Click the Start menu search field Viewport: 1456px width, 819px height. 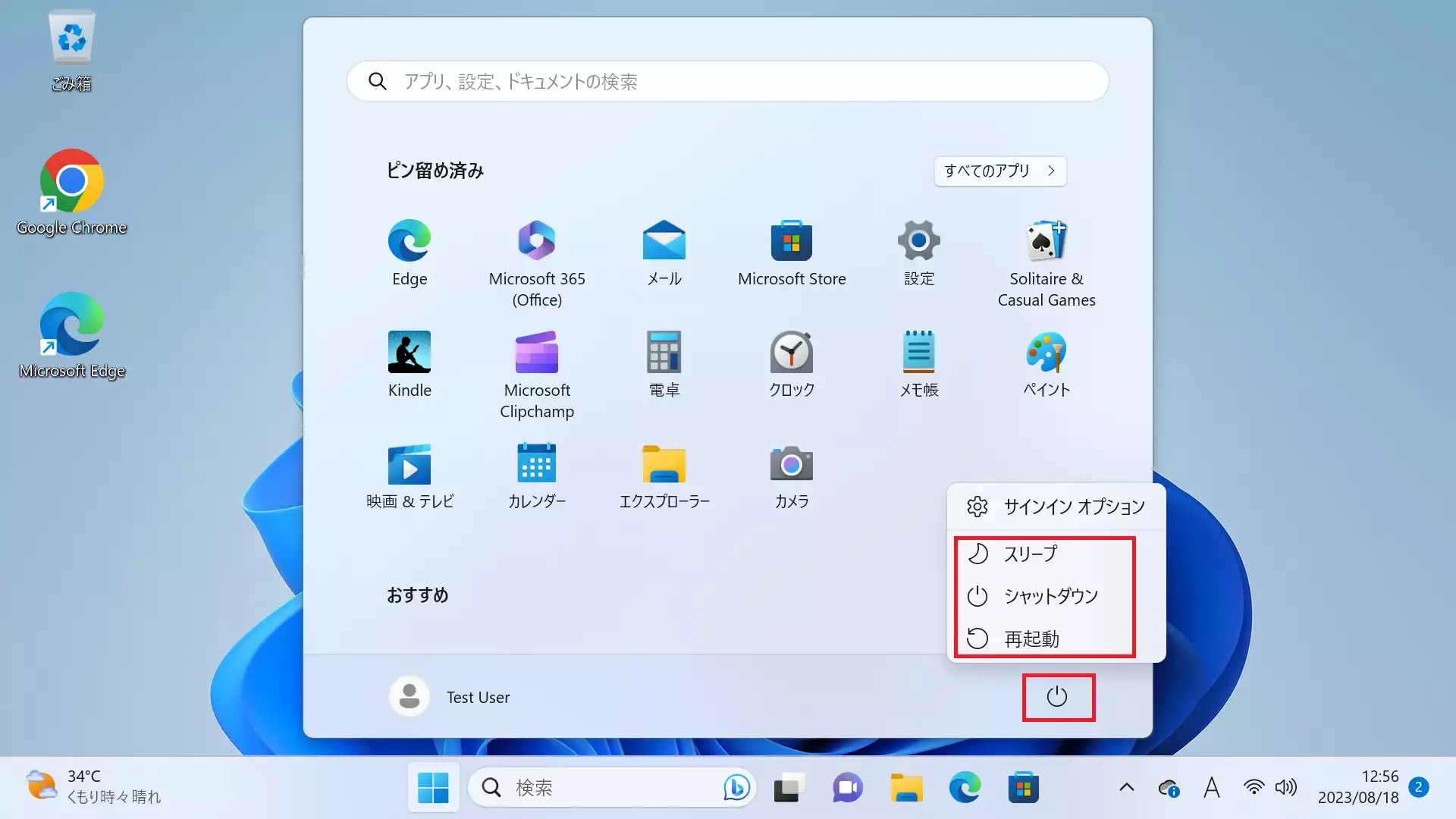click(728, 81)
